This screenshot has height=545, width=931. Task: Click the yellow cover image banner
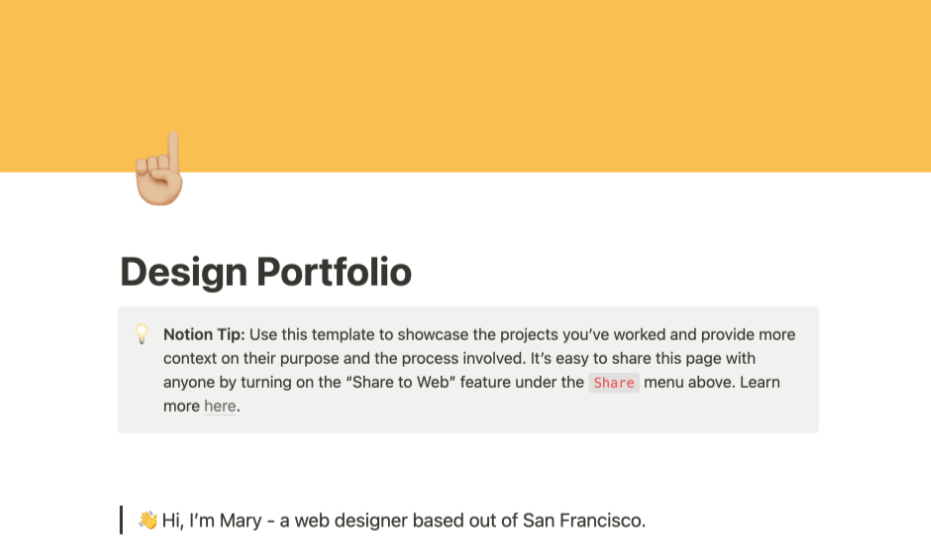[465, 80]
